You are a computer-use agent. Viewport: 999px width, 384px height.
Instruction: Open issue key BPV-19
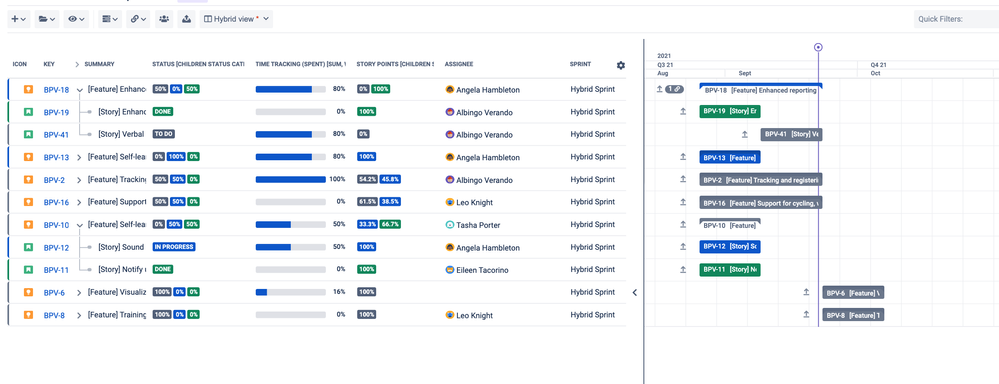(56, 113)
